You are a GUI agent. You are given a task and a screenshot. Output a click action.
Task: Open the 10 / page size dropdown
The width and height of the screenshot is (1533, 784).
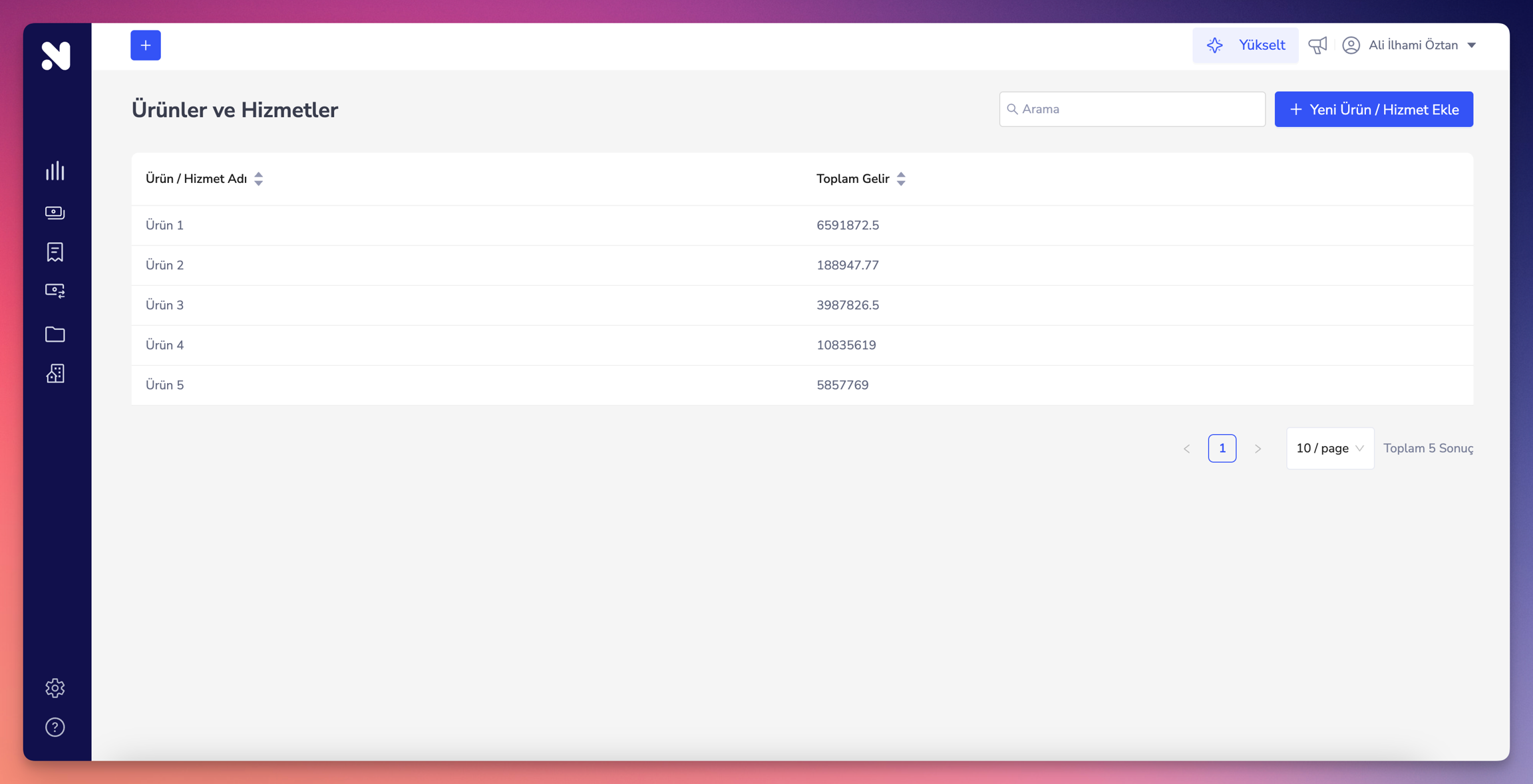coord(1329,448)
